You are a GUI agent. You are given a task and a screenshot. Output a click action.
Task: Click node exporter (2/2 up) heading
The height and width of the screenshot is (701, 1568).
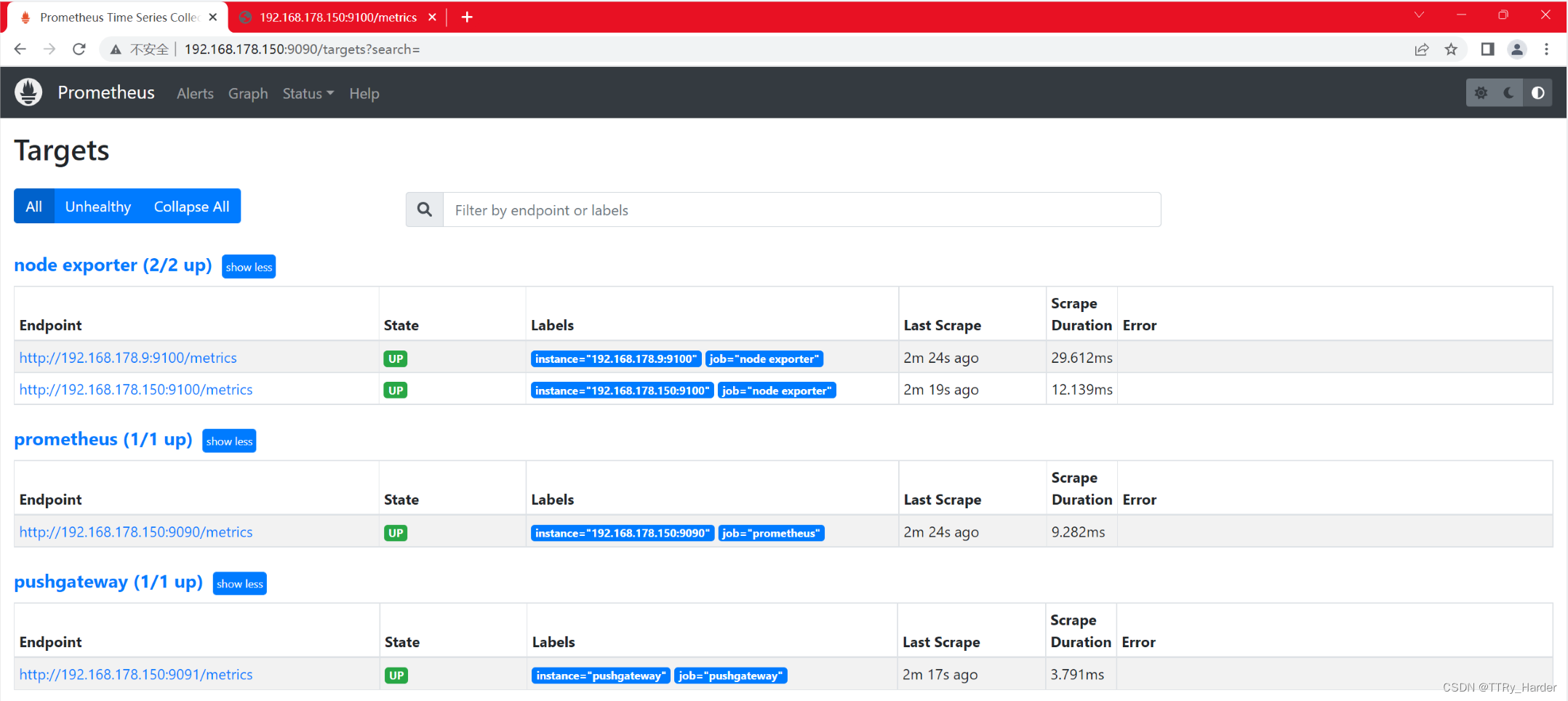(113, 265)
